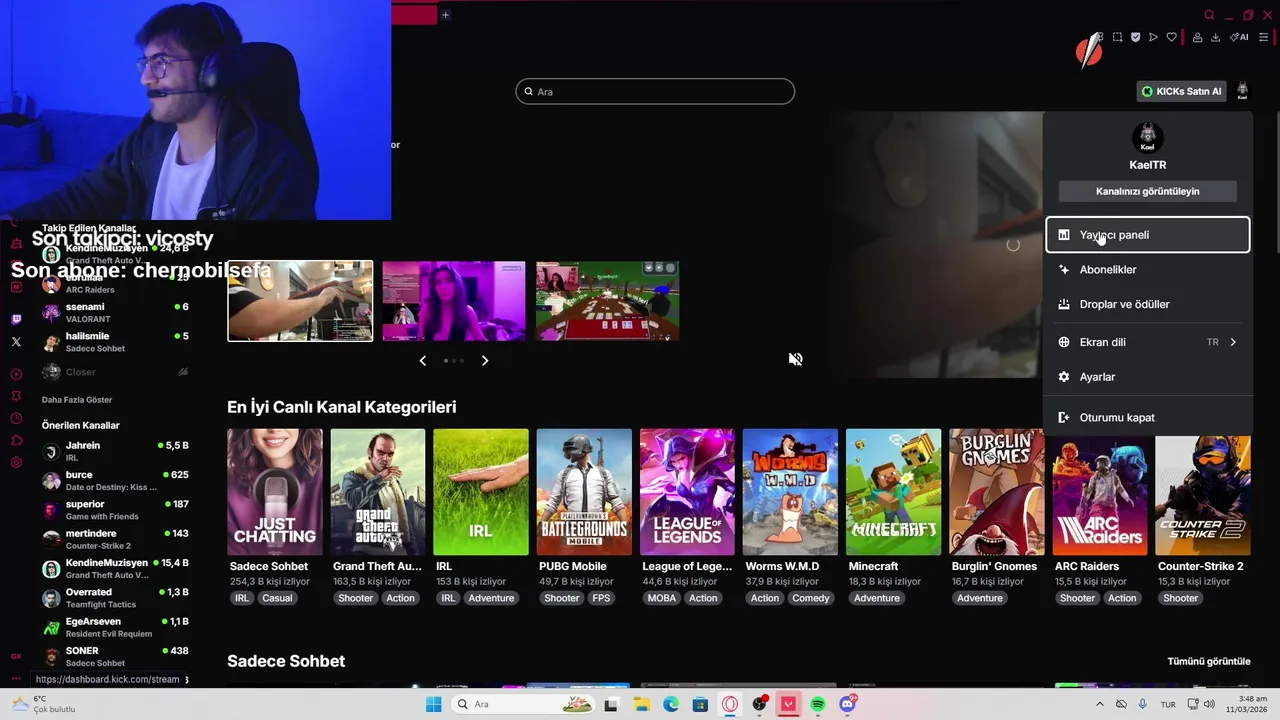Open Overrated recommended channel
The image size is (1280, 720).
(x=115, y=598)
